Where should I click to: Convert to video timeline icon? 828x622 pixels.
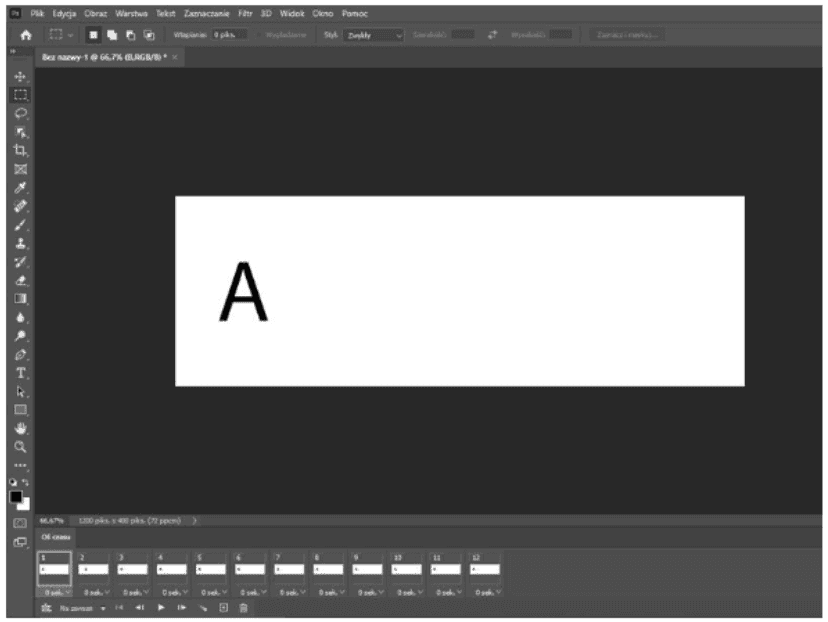[46, 608]
